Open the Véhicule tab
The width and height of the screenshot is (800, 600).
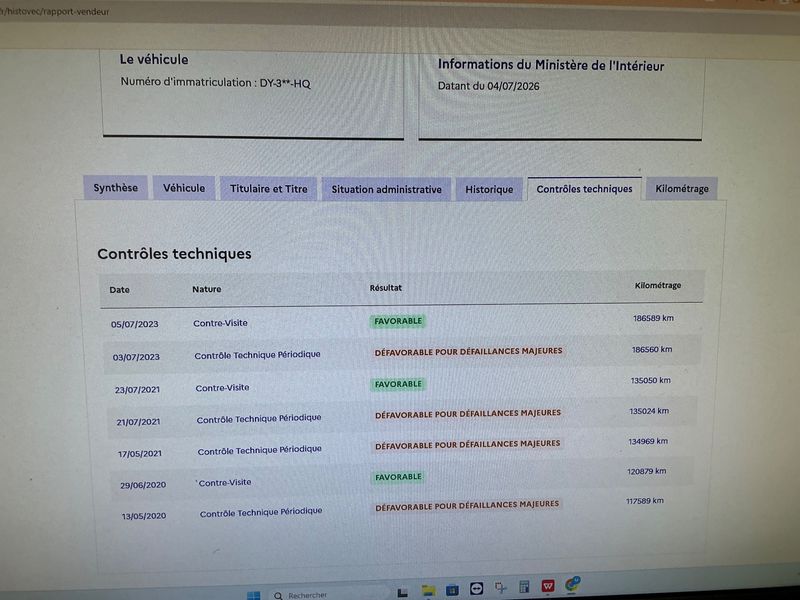pos(184,188)
